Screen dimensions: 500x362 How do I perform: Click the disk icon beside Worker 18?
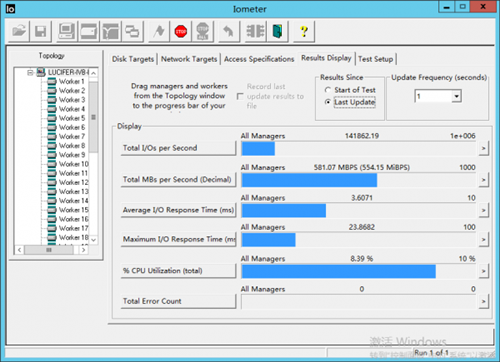pyautogui.click(x=52, y=237)
